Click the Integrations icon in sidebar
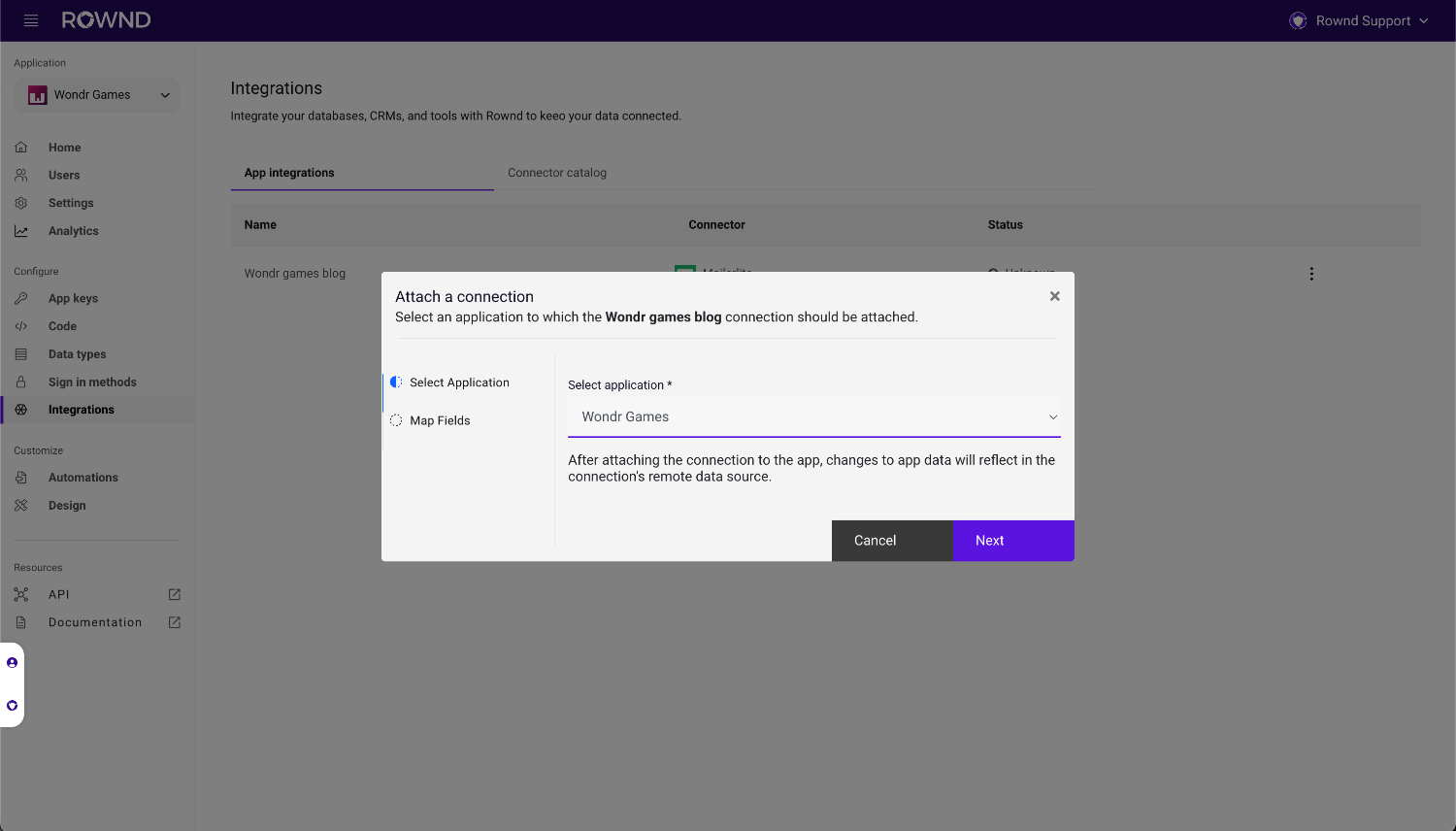The width and height of the screenshot is (1456, 831). point(21,410)
